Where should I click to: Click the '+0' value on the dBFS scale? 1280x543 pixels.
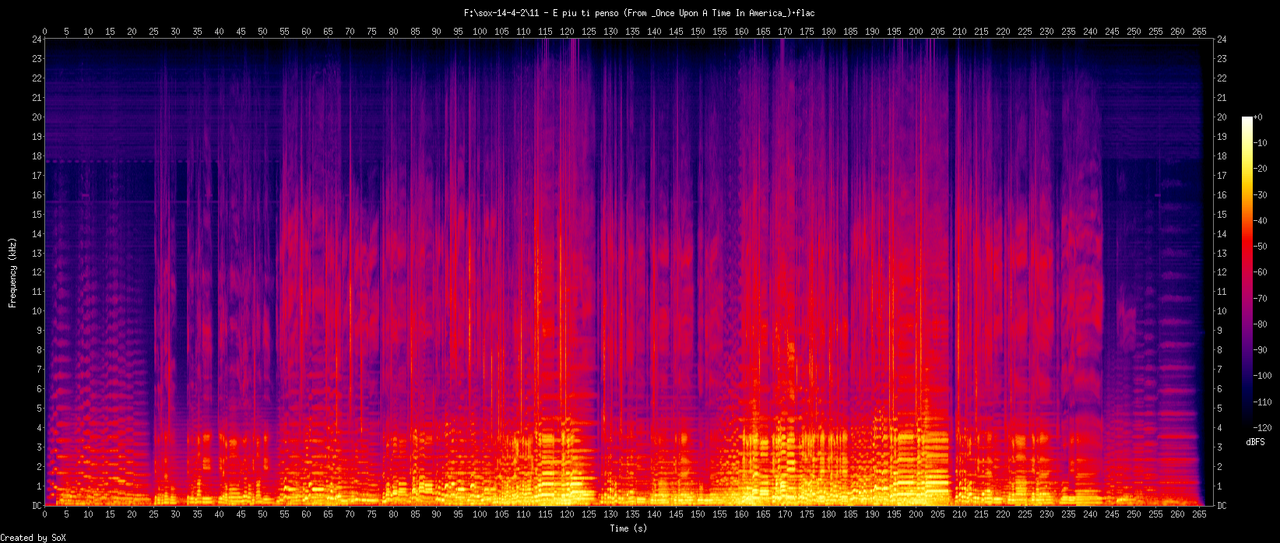click(x=1259, y=117)
